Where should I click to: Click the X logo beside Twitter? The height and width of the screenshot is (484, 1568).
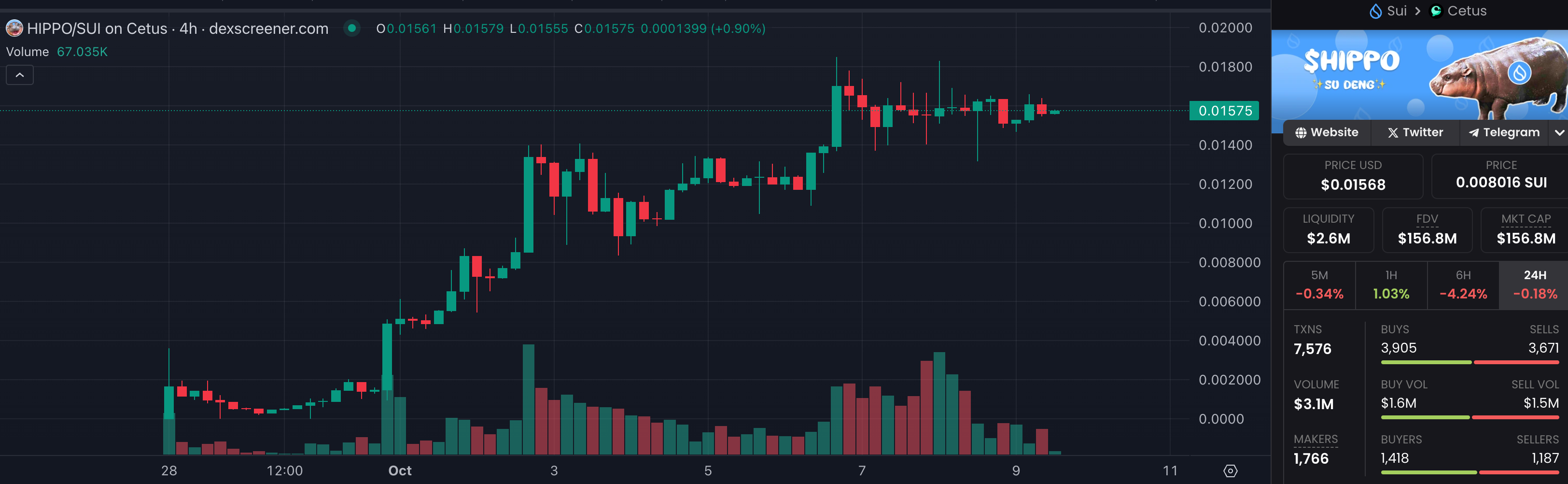[x=1393, y=133]
